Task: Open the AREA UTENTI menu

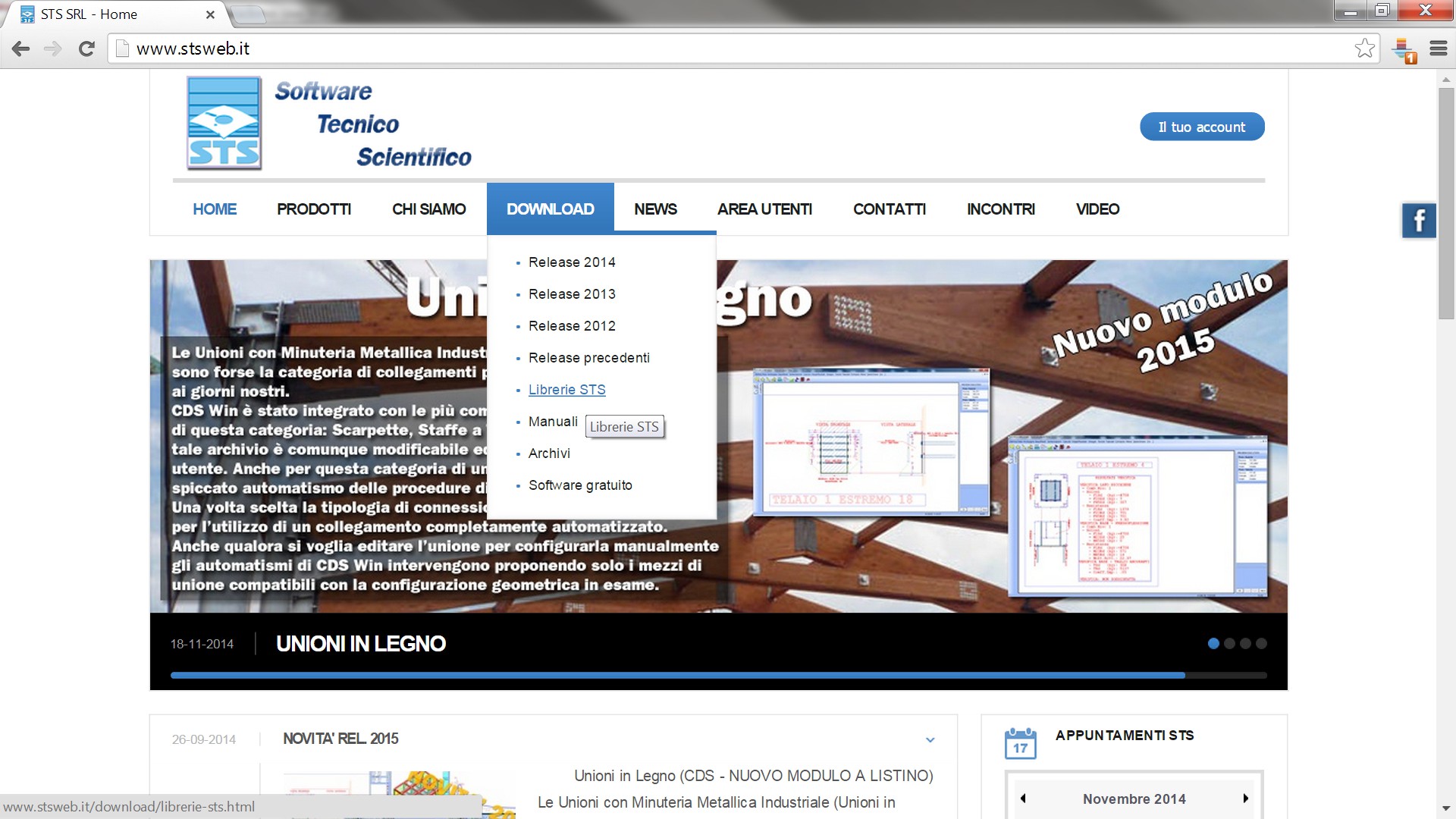Action: (x=765, y=209)
